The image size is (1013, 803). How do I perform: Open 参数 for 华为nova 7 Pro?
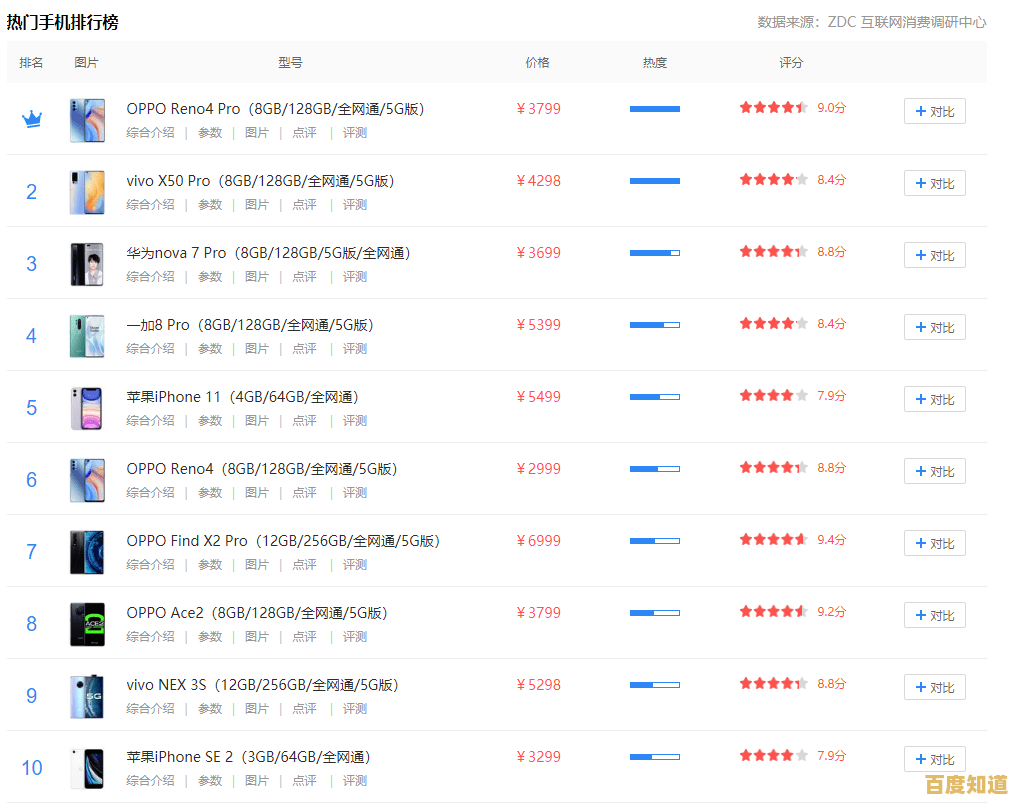pos(210,276)
